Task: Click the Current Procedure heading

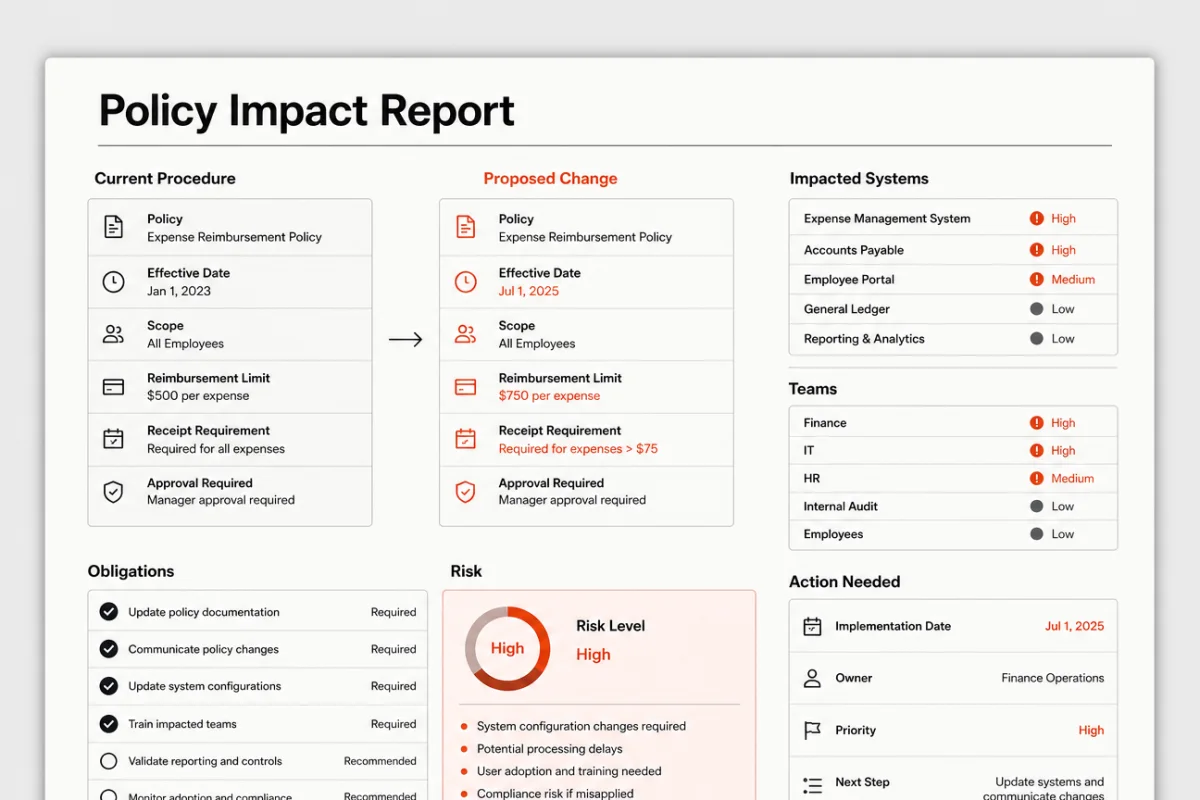Action: click(165, 178)
